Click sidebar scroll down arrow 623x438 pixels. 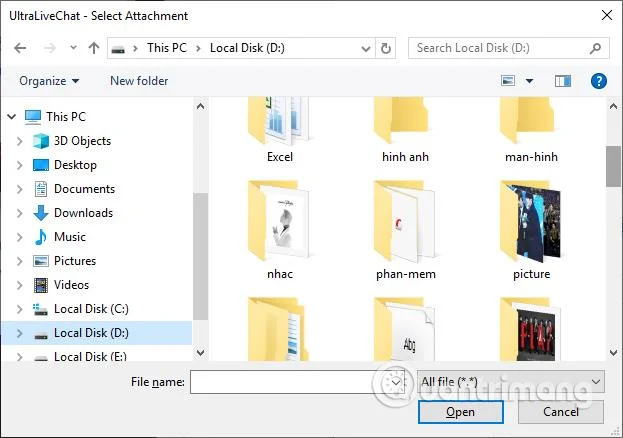coord(201,352)
